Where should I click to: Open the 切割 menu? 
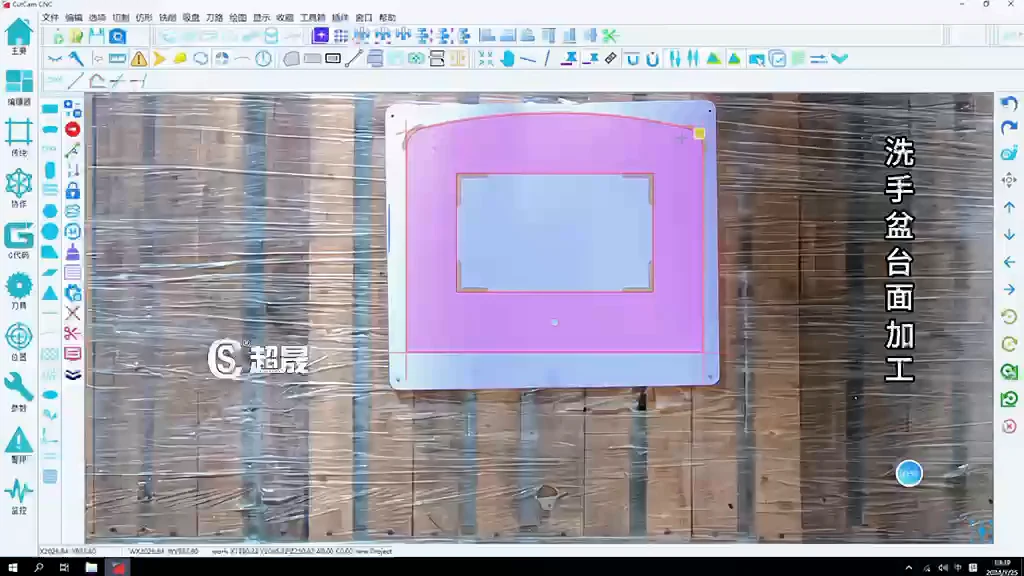(121, 18)
